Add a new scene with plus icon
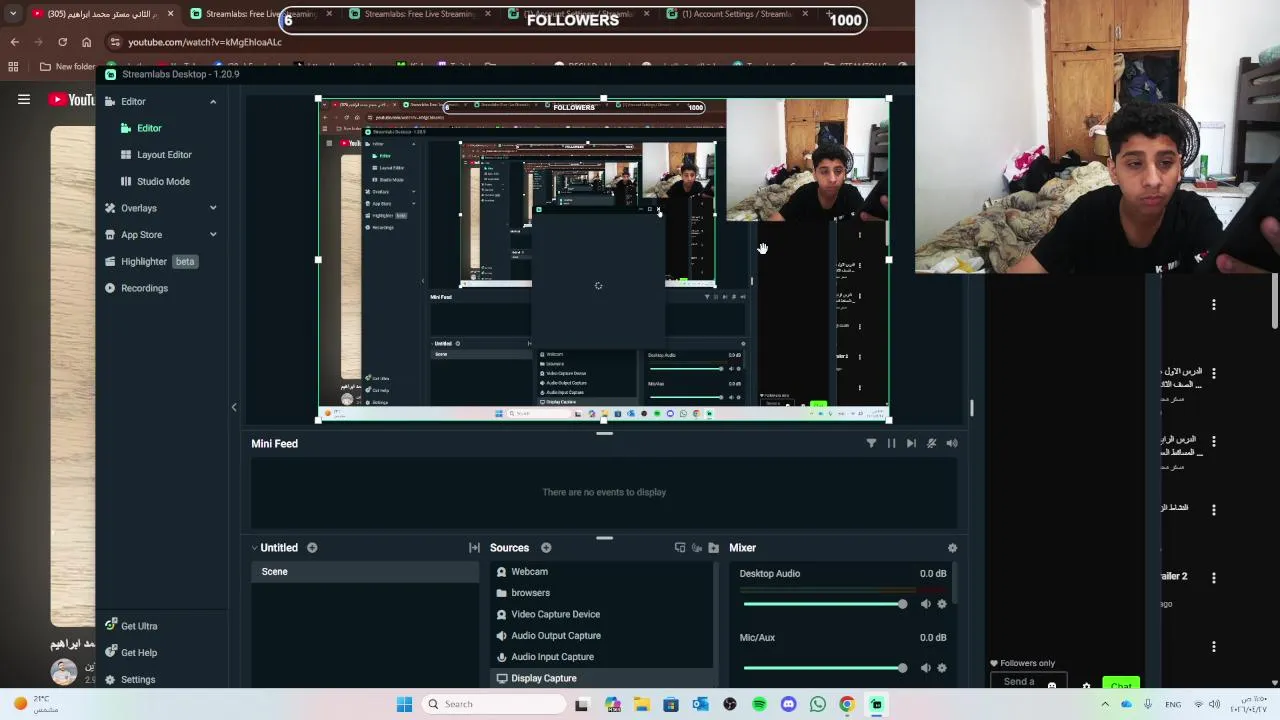 [312, 548]
